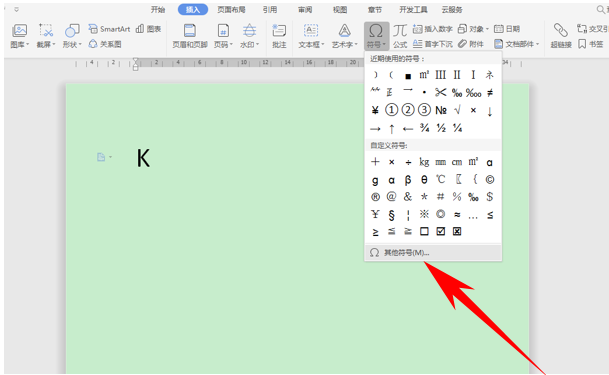
Task: Insert an attachment with 附件
Action: [x=471, y=44]
